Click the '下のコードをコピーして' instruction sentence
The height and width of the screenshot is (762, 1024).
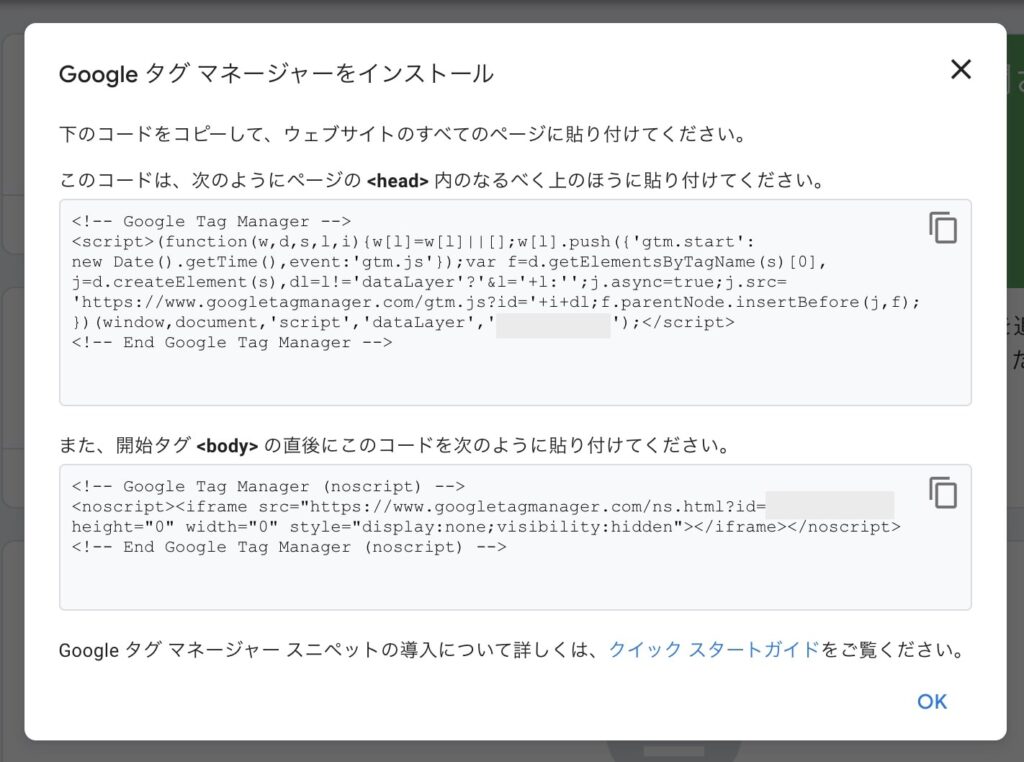(402, 135)
